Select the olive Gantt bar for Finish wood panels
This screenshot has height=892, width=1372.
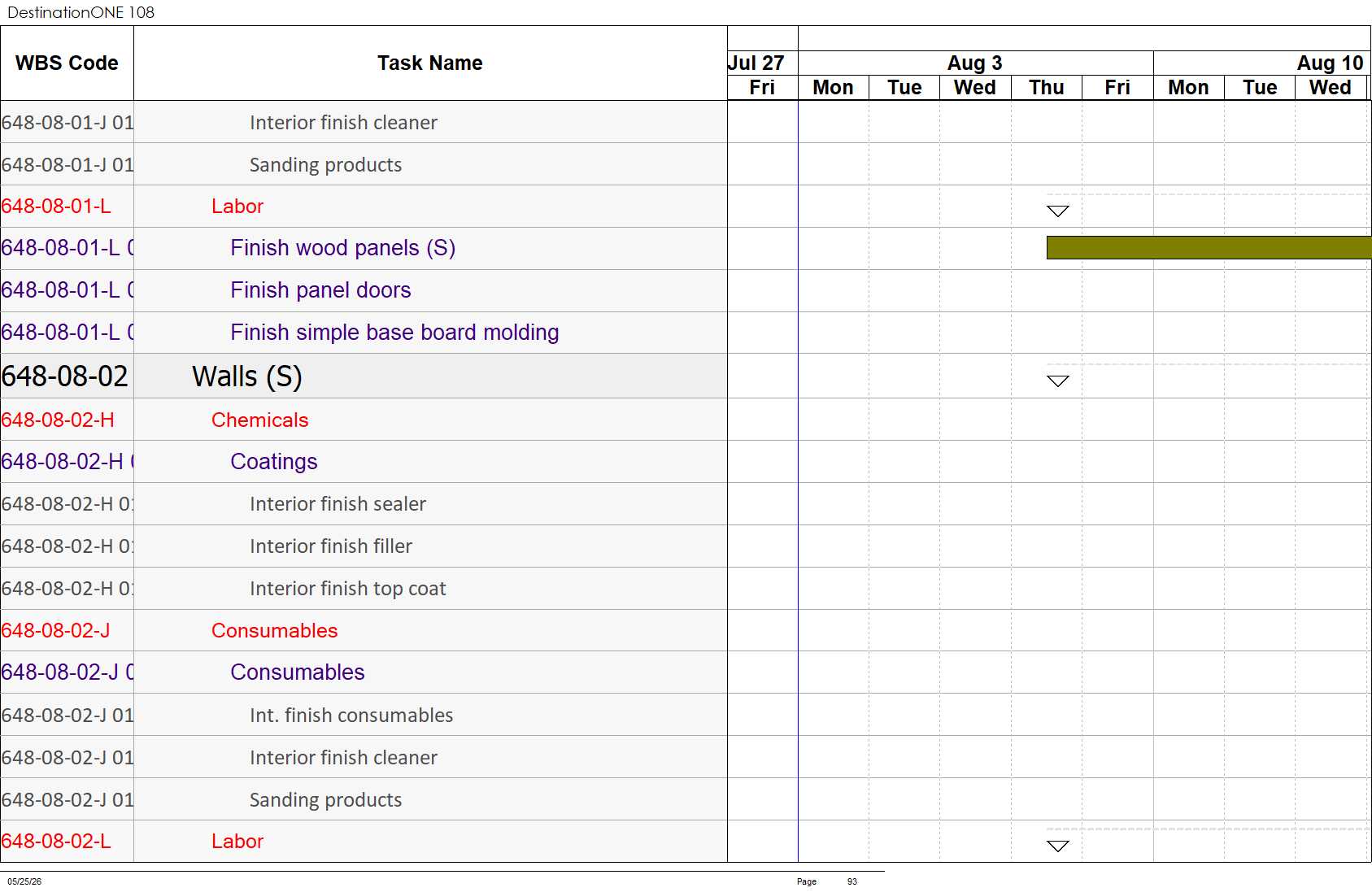pos(1209,248)
